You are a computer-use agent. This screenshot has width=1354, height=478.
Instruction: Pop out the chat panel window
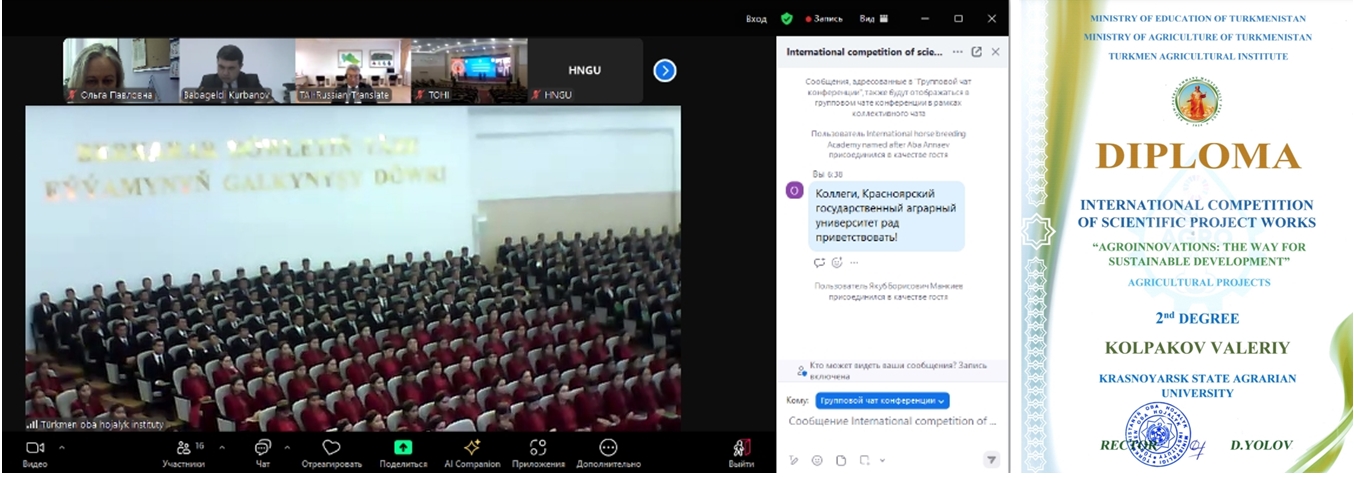[x=977, y=51]
